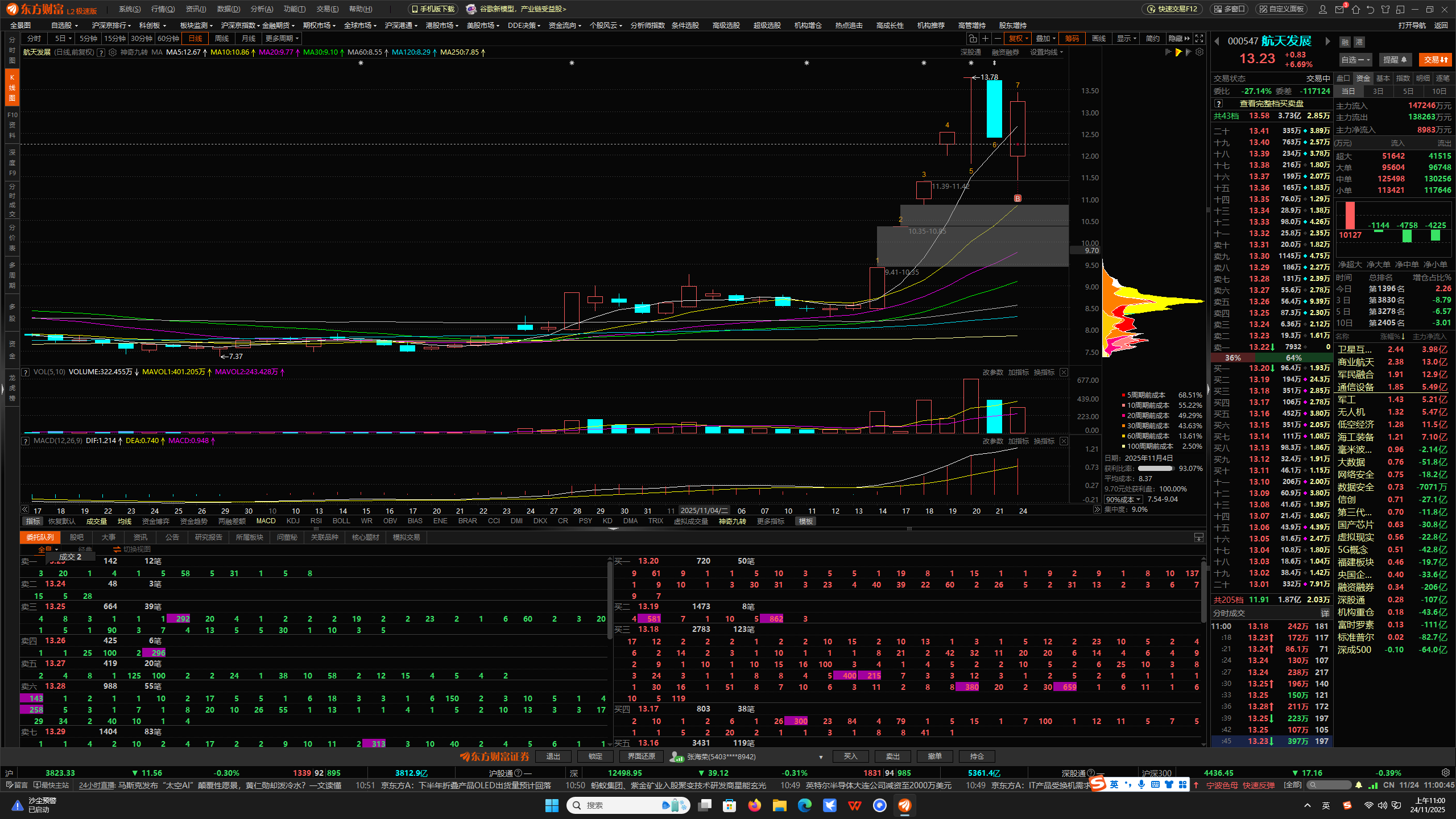
Task: Close the VOL indicator panel
Action: [x=1064, y=372]
